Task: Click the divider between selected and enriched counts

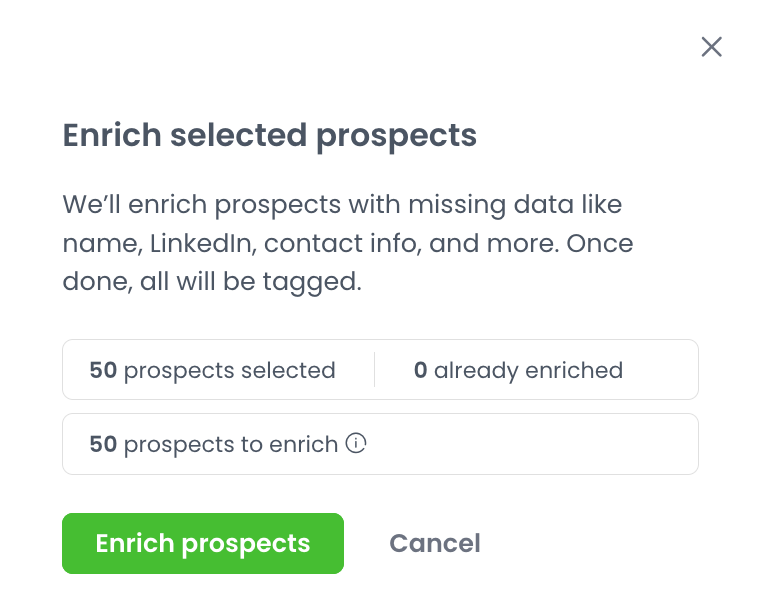Action: point(375,370)
